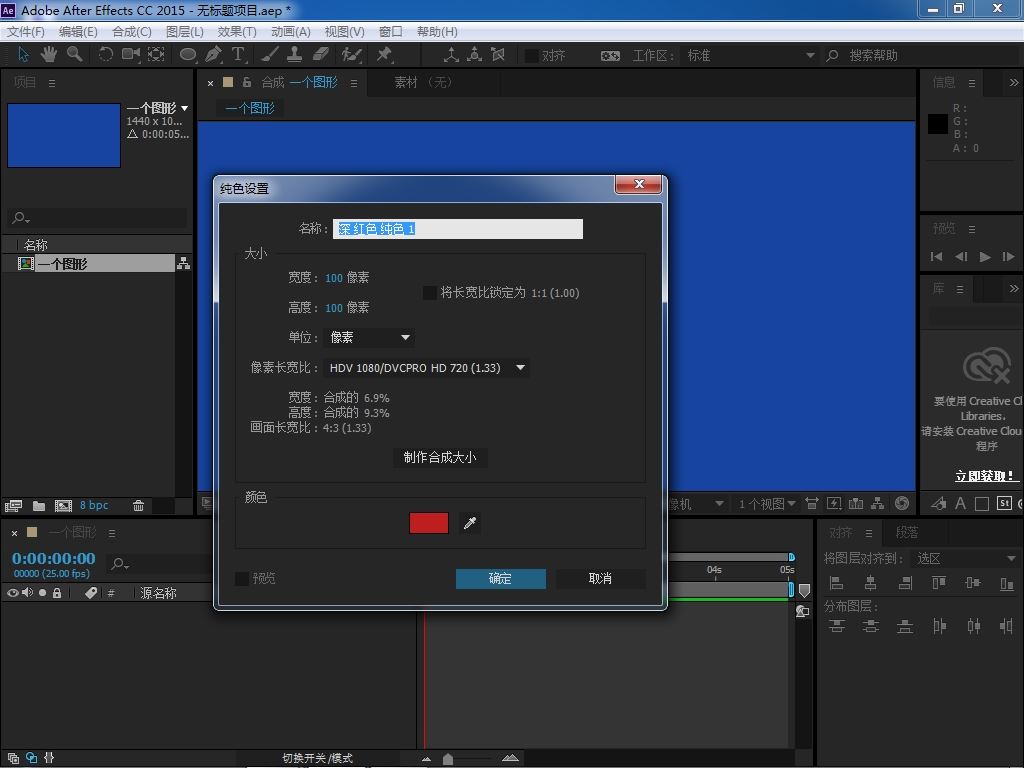Select the Roto Brush tool

[351, 55]
